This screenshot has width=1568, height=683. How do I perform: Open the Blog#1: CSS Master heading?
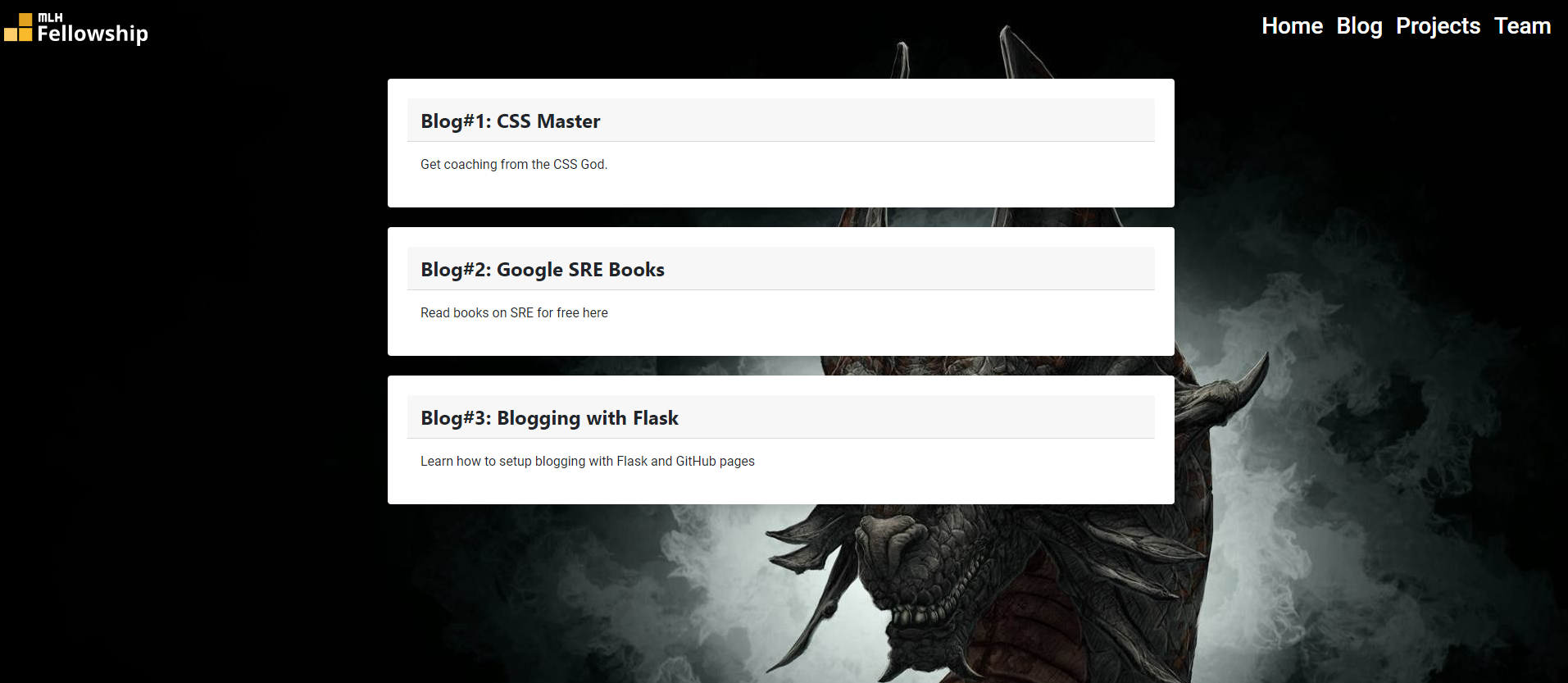coord(510,121)
